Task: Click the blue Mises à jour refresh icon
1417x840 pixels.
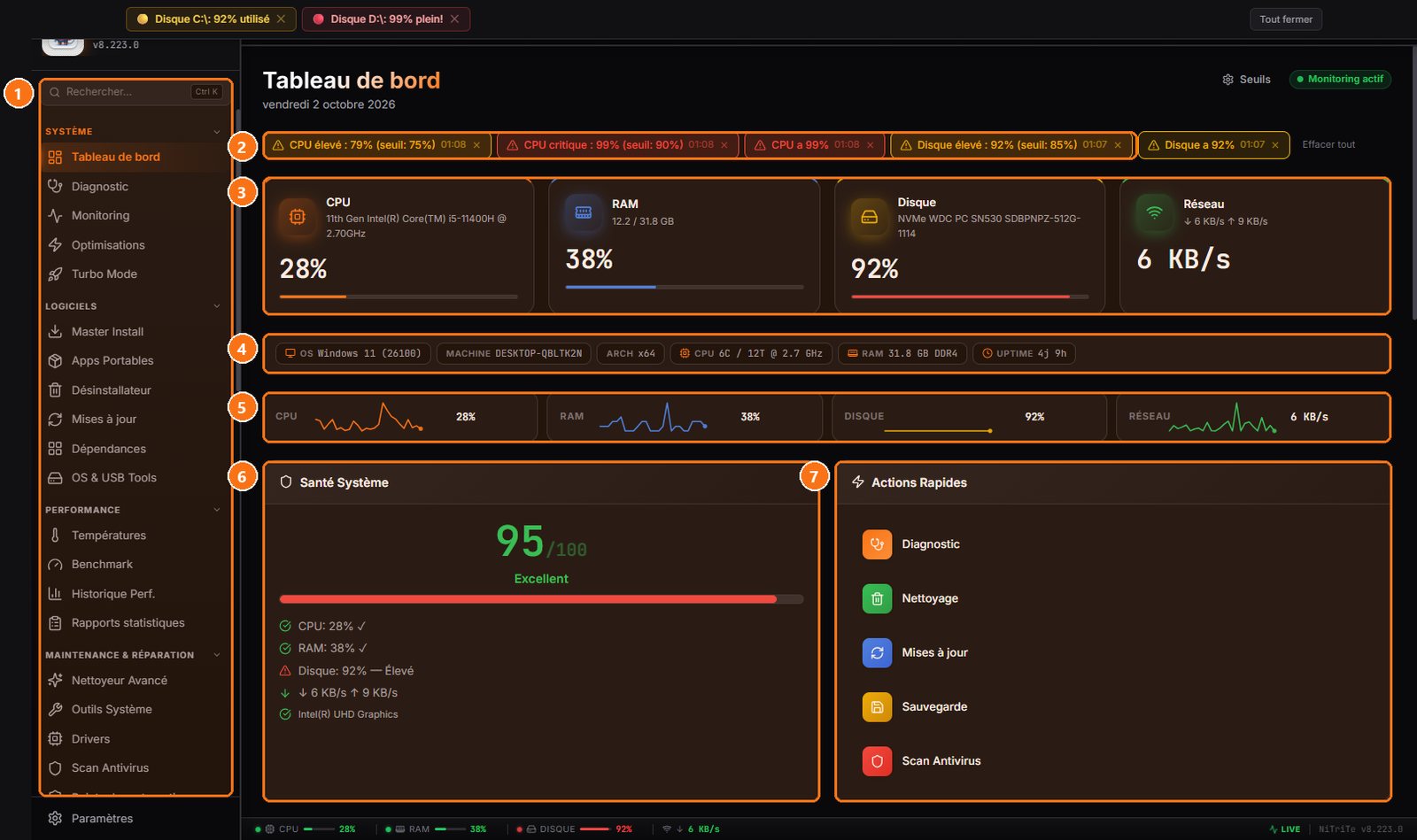Action: [877, 652]
